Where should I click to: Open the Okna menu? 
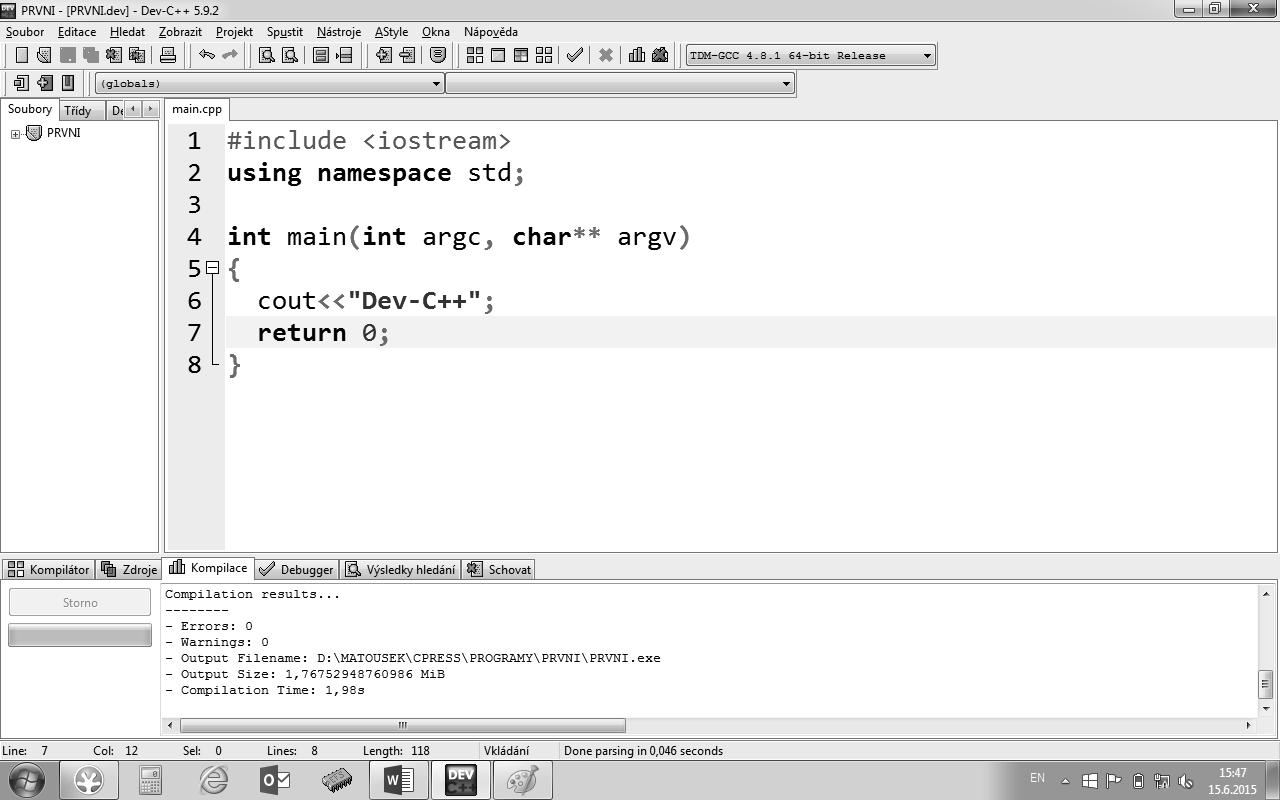coord(436,32)
